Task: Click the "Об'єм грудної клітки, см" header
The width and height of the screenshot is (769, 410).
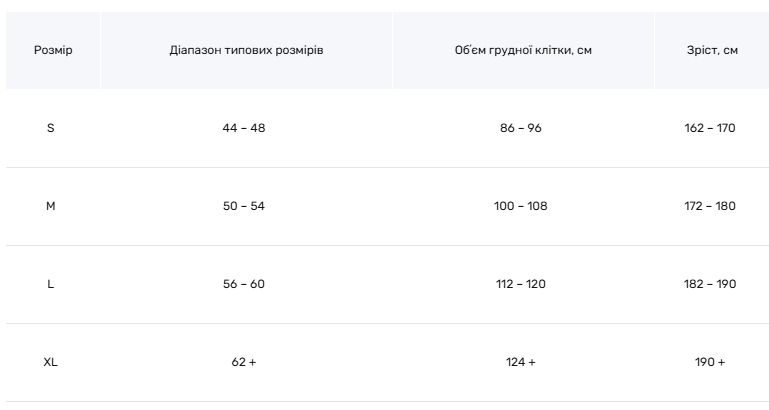Action: [523, 50]
